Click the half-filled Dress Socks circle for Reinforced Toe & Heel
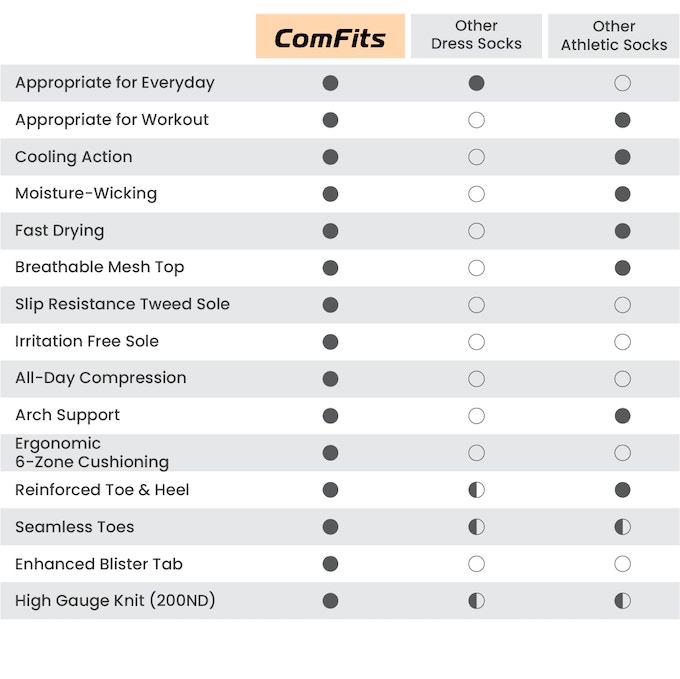Viewport: 680px width, 679px height. click(476, 490)
